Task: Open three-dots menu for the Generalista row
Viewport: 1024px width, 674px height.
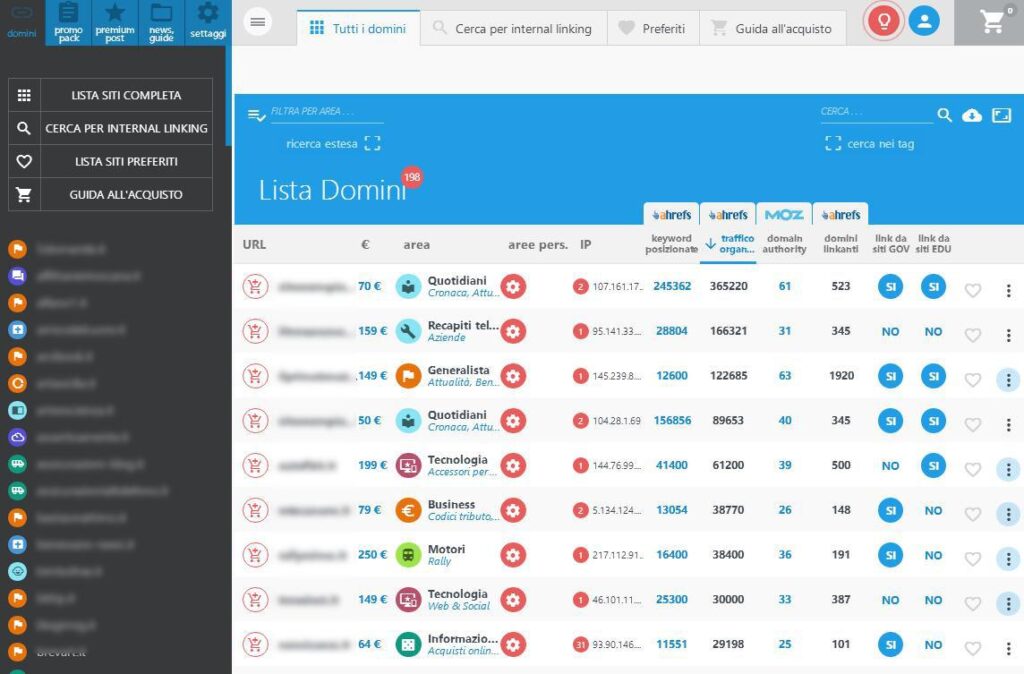Action: 1008,379
